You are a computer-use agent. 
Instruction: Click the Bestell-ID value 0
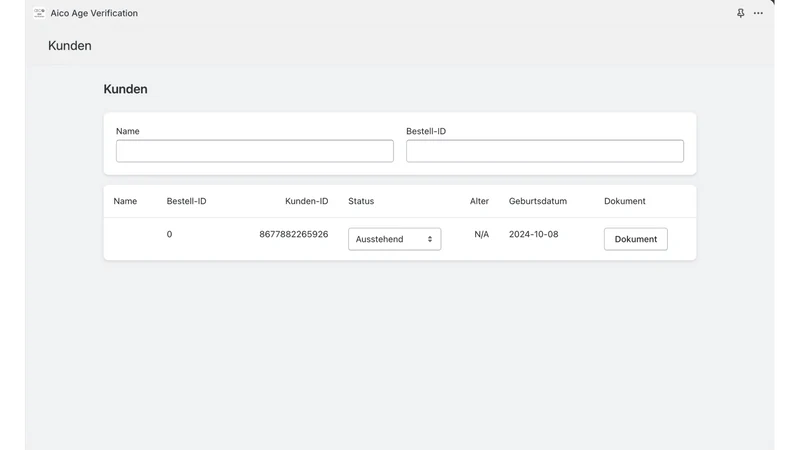click(x=169, y=234)
